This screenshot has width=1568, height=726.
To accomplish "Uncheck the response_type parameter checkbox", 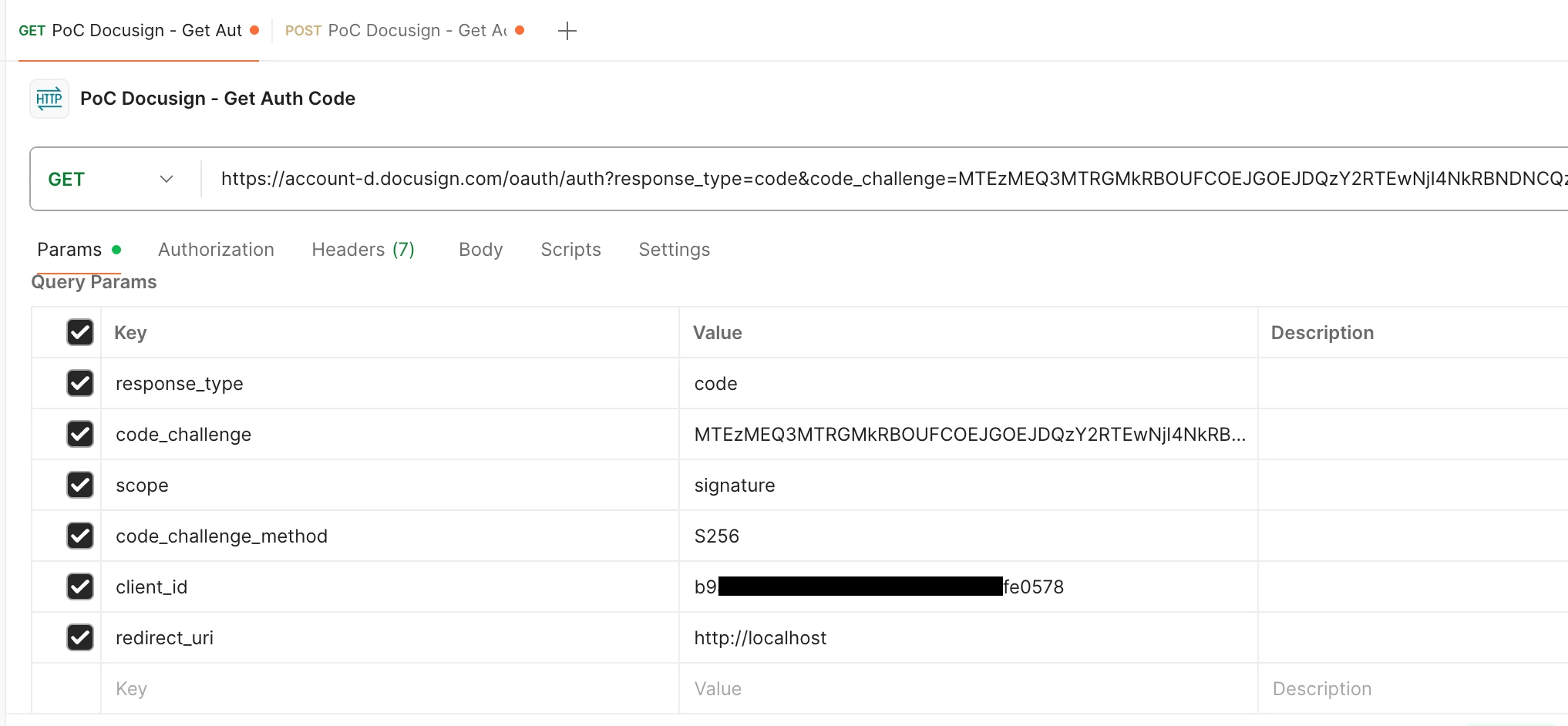I will pos(80,383).
